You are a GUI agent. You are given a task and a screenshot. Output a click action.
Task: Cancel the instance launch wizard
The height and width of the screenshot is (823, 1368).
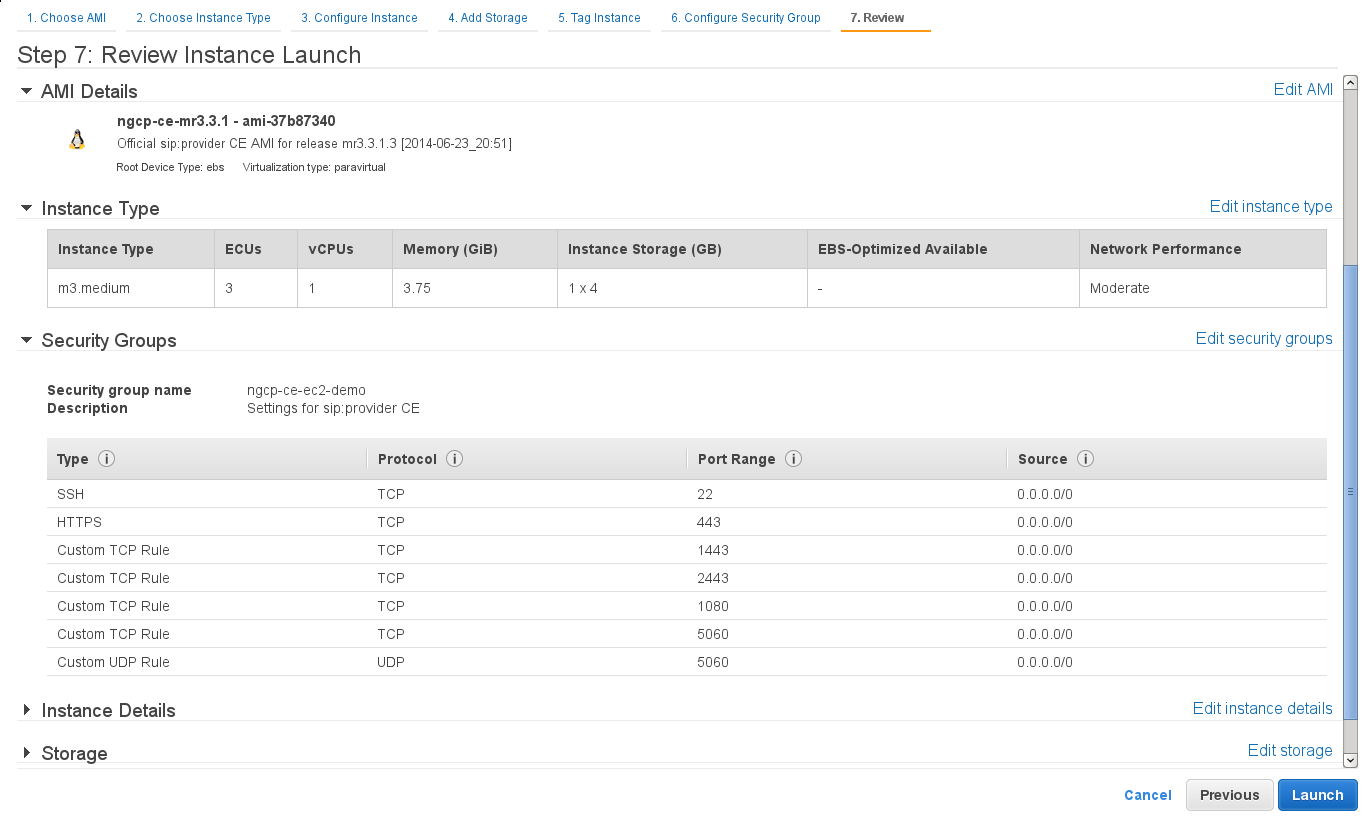pos(1147,795)
